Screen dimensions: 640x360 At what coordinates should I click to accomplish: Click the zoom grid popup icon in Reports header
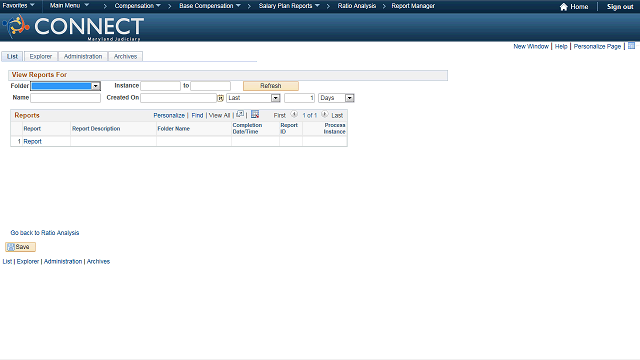240,114
